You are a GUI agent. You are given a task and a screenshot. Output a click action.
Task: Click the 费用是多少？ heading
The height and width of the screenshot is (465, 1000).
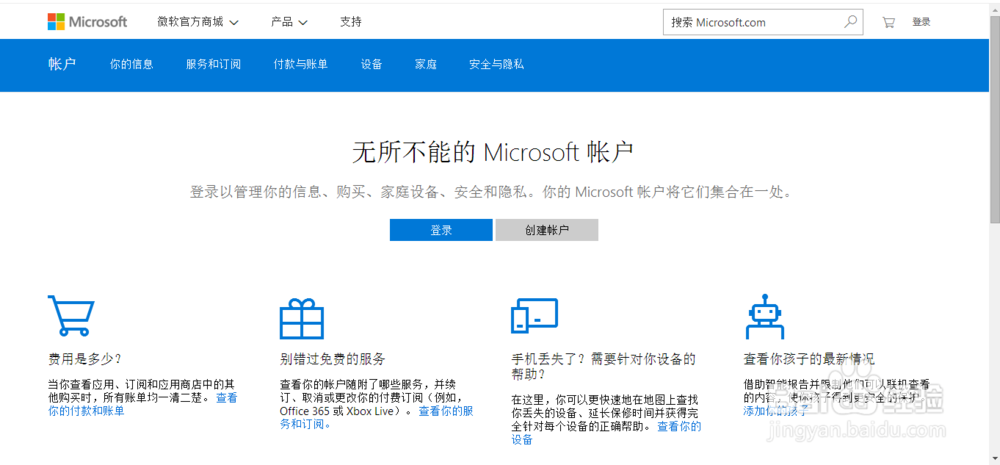[x=85, y=358]
